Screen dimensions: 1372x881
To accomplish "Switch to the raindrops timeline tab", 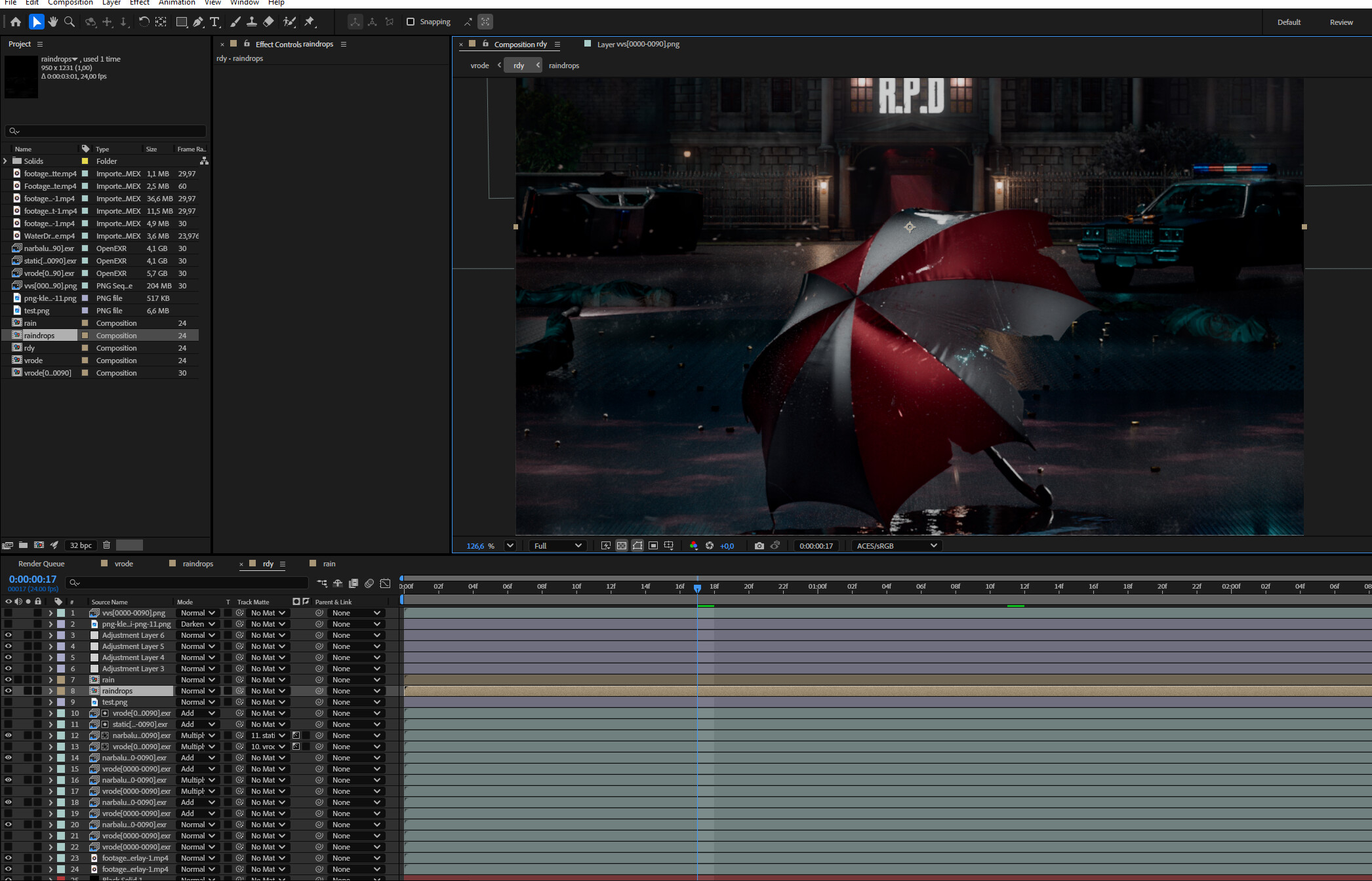I will tap(197, 564).
